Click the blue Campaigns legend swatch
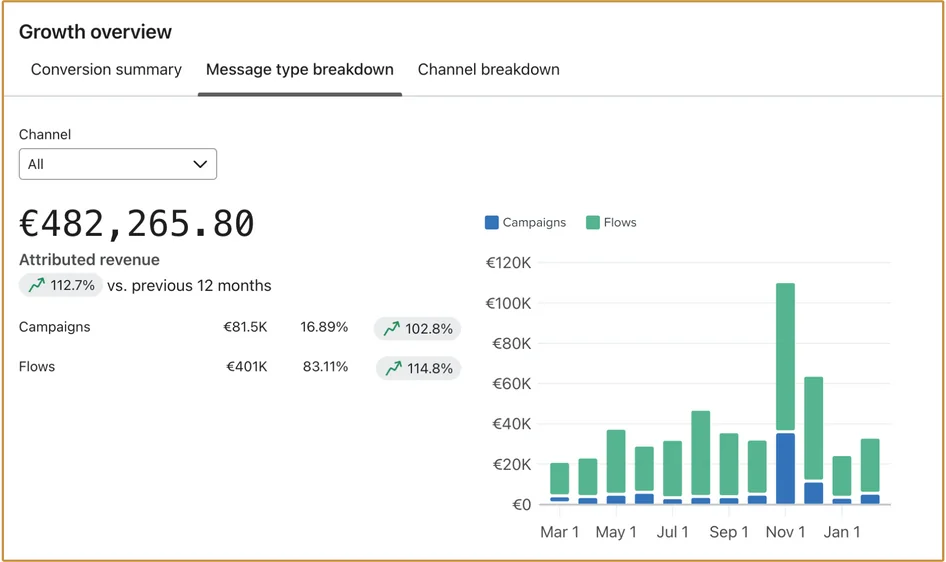This screenshot has height=562, width=946. point(492,223)
